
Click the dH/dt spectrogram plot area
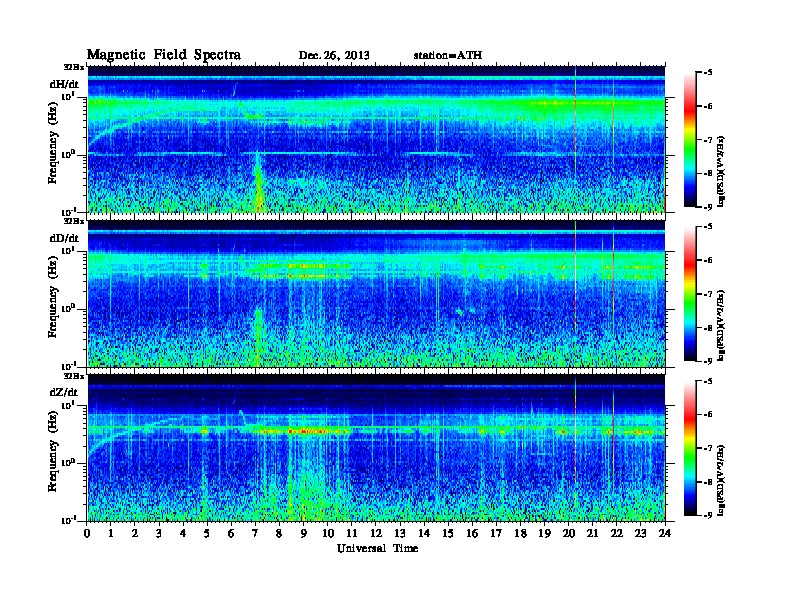tap(376, 139)
